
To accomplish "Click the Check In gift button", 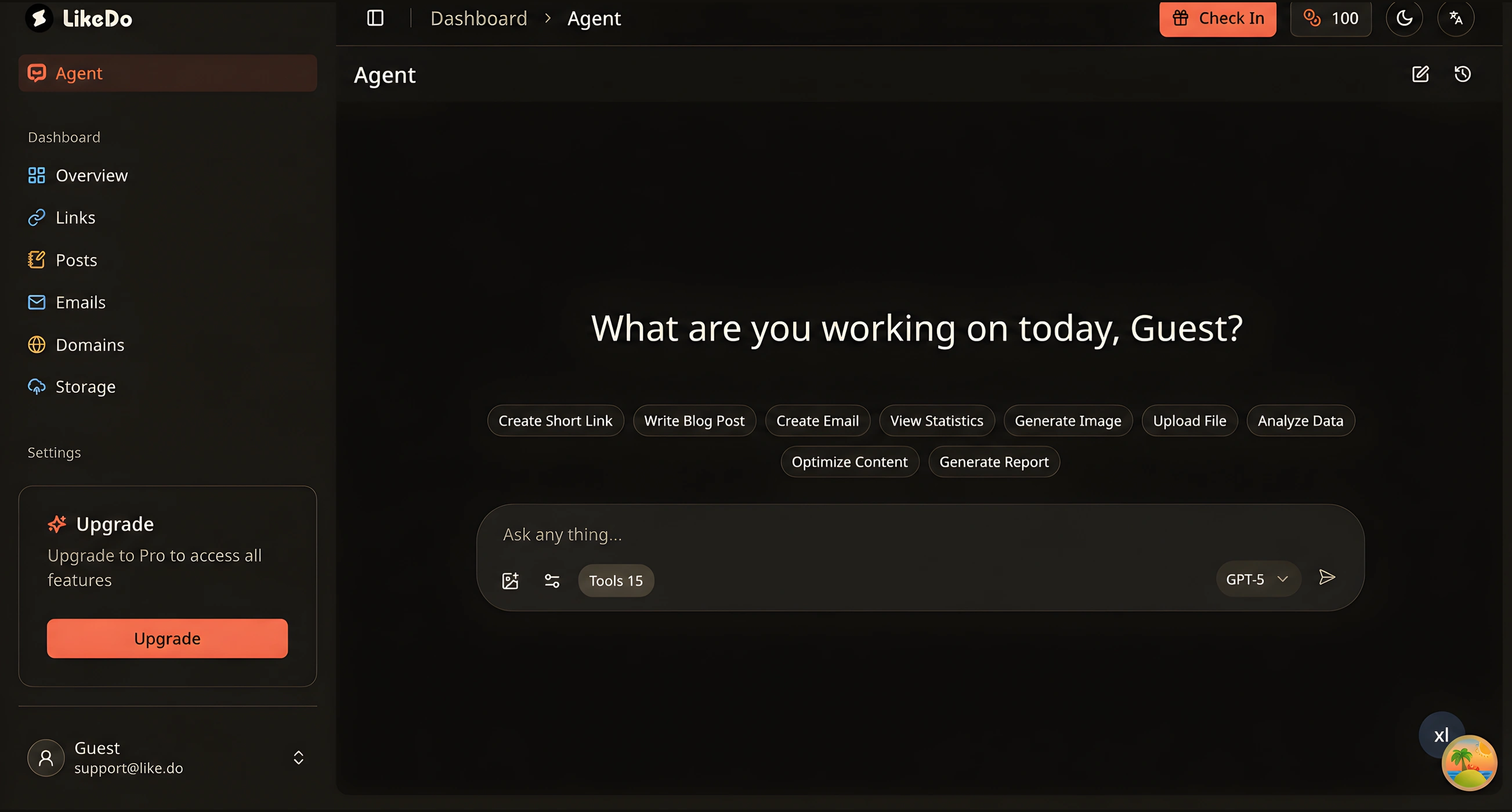I will 1217,18.
